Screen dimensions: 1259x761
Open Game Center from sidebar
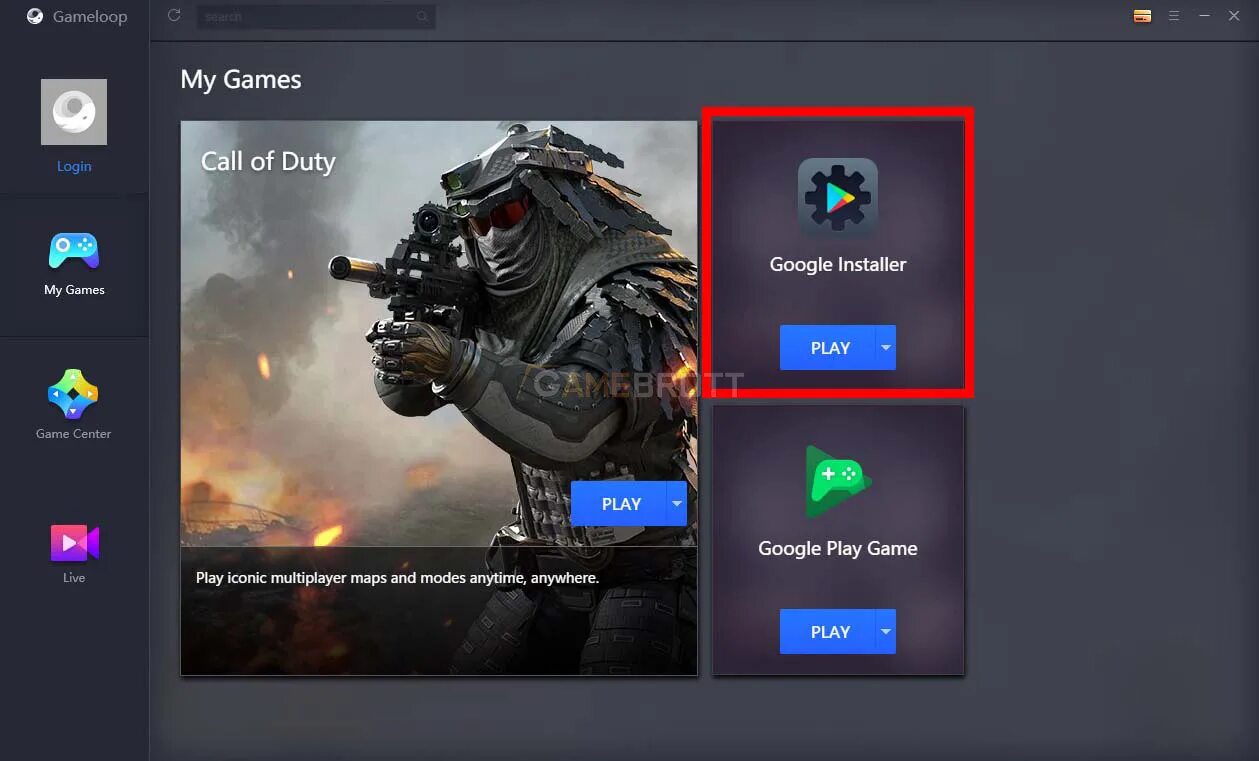click(74, 405)
